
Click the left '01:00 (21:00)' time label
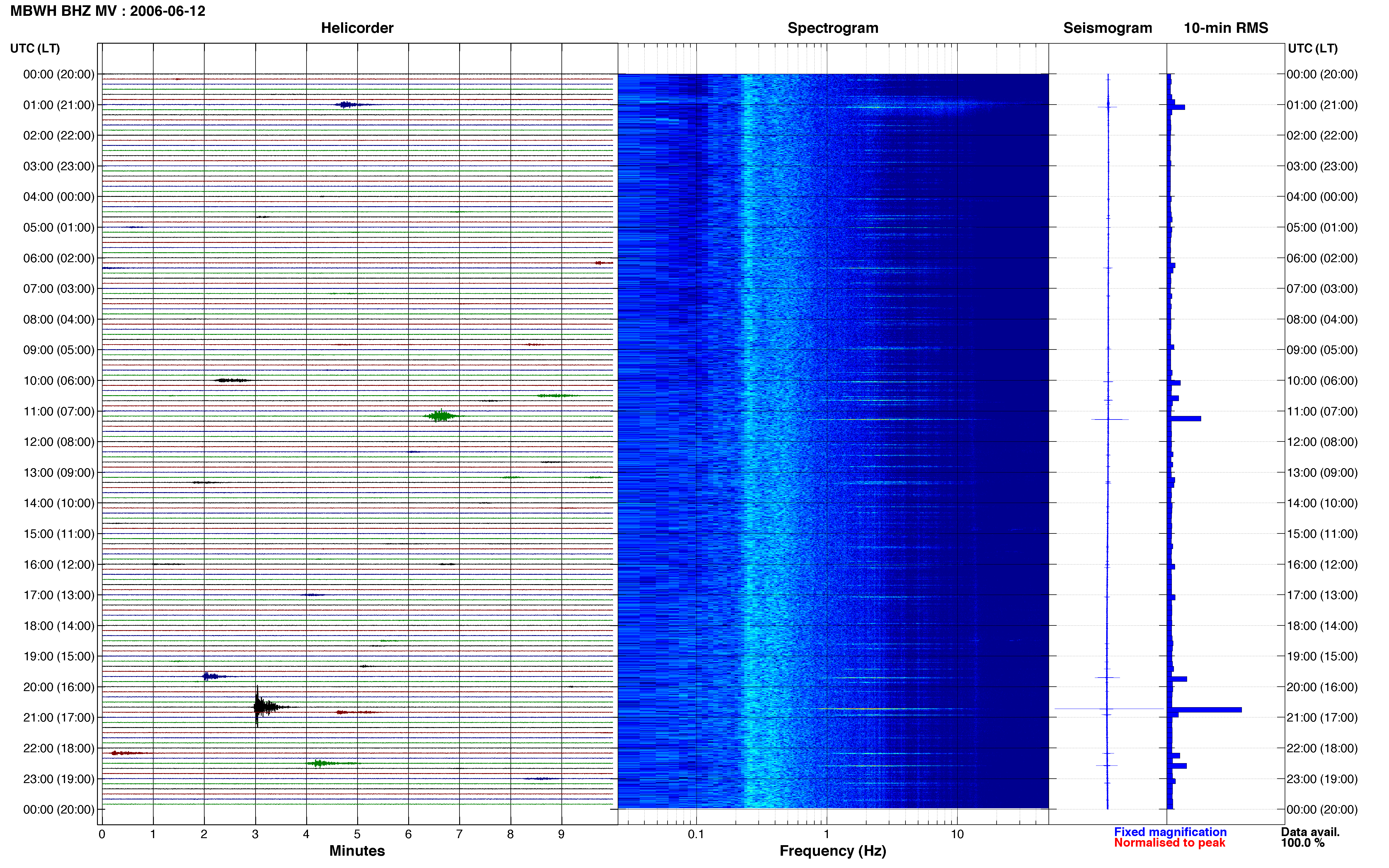(x=59, y=105)
